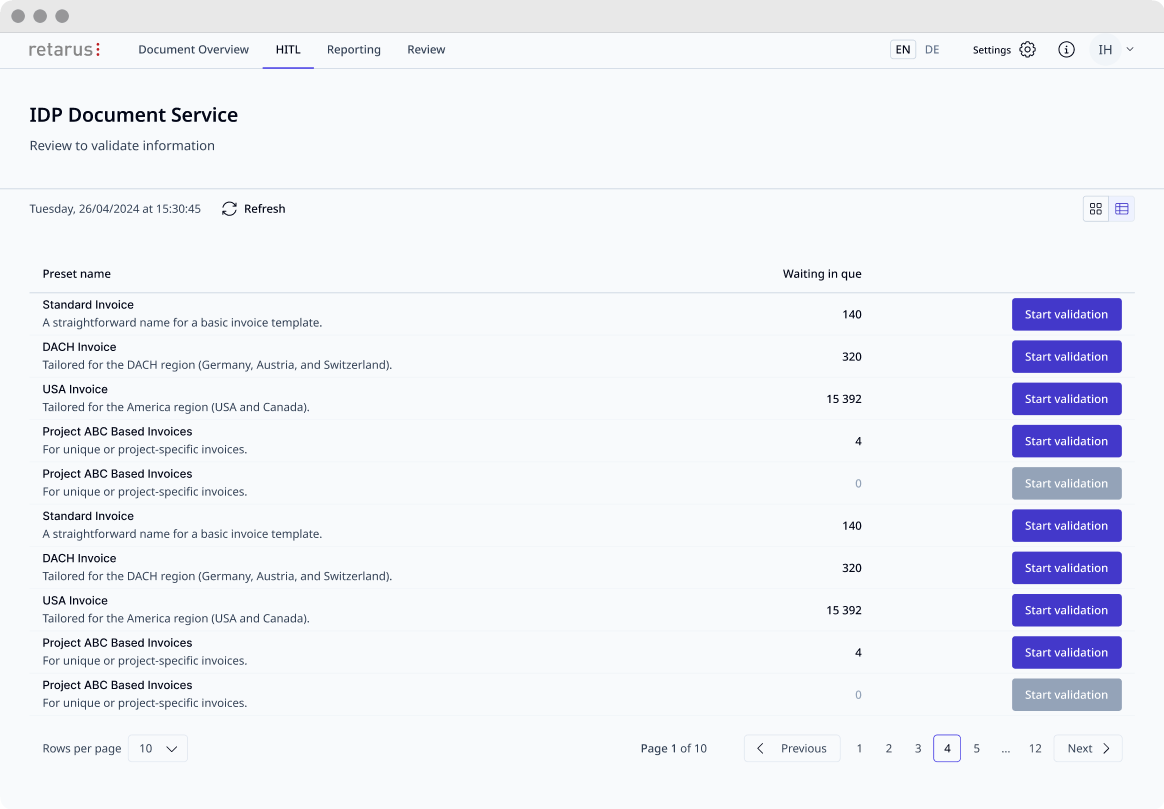Image resolution: width=1164 pixels, height=809 pixels.
Task: Go to page 3
Action: pyautogui.click(x=918, y=748)
